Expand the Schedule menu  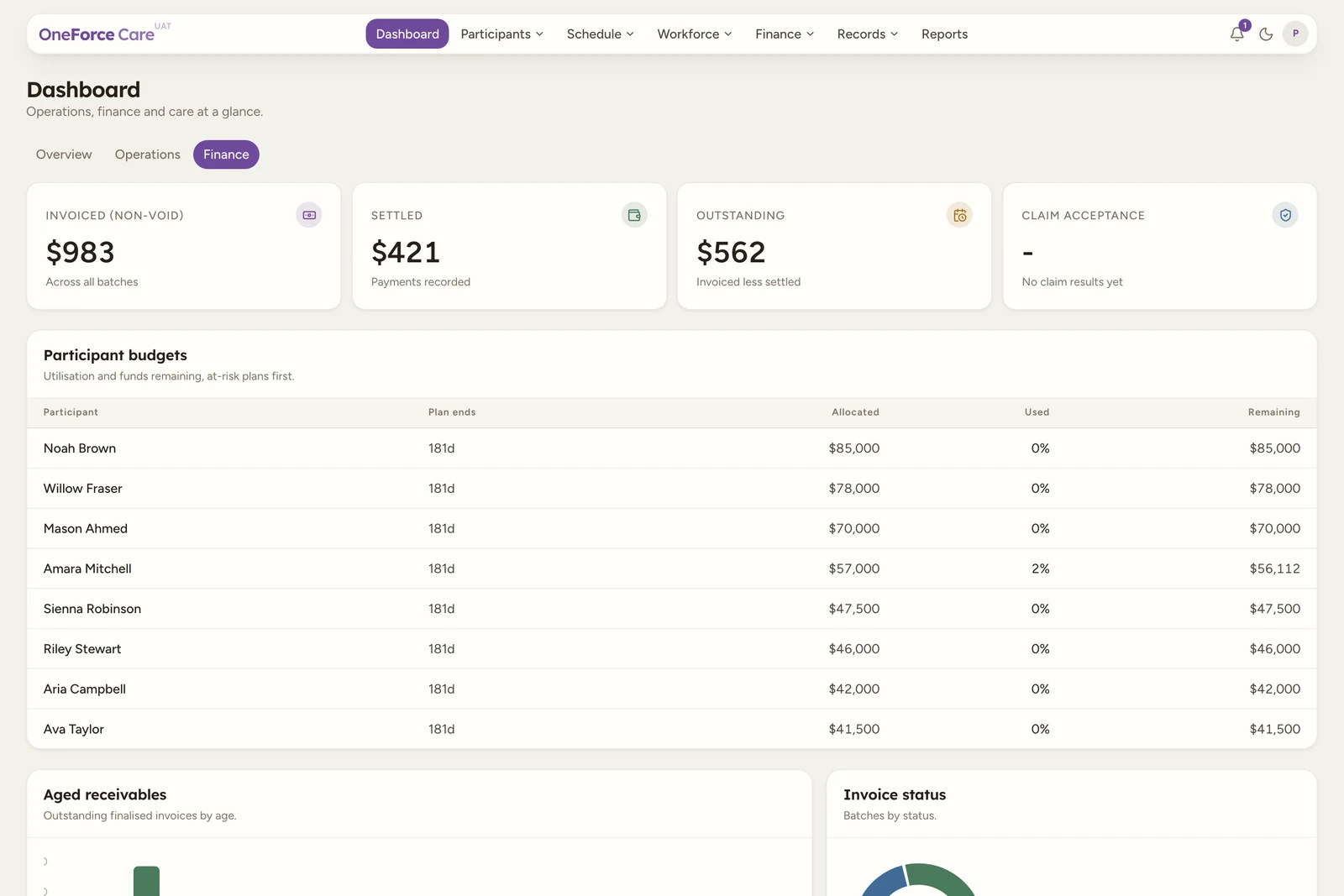click(600, 34)
